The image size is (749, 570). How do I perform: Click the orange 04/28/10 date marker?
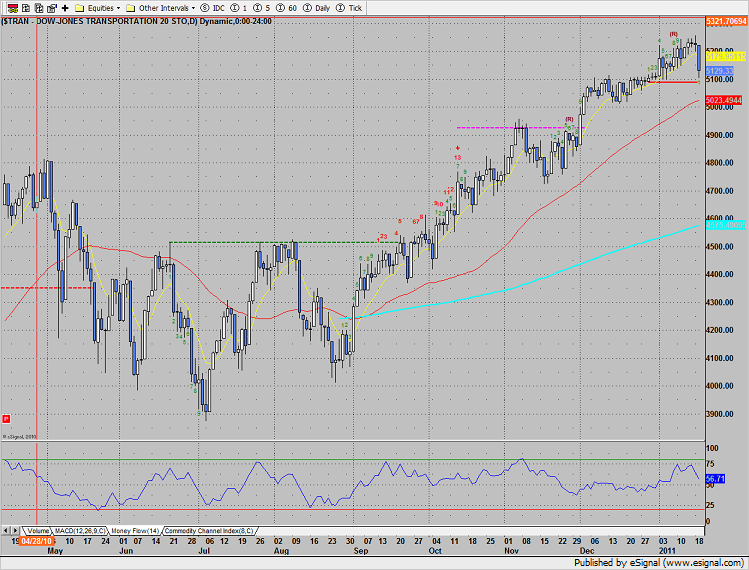coord(36,541)
